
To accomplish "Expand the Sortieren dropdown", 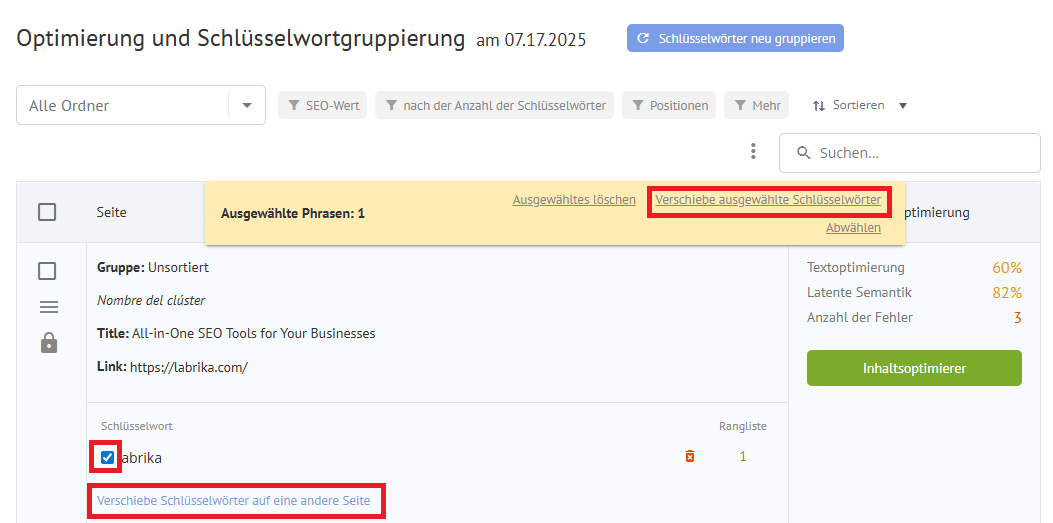I will coord(860,105).
